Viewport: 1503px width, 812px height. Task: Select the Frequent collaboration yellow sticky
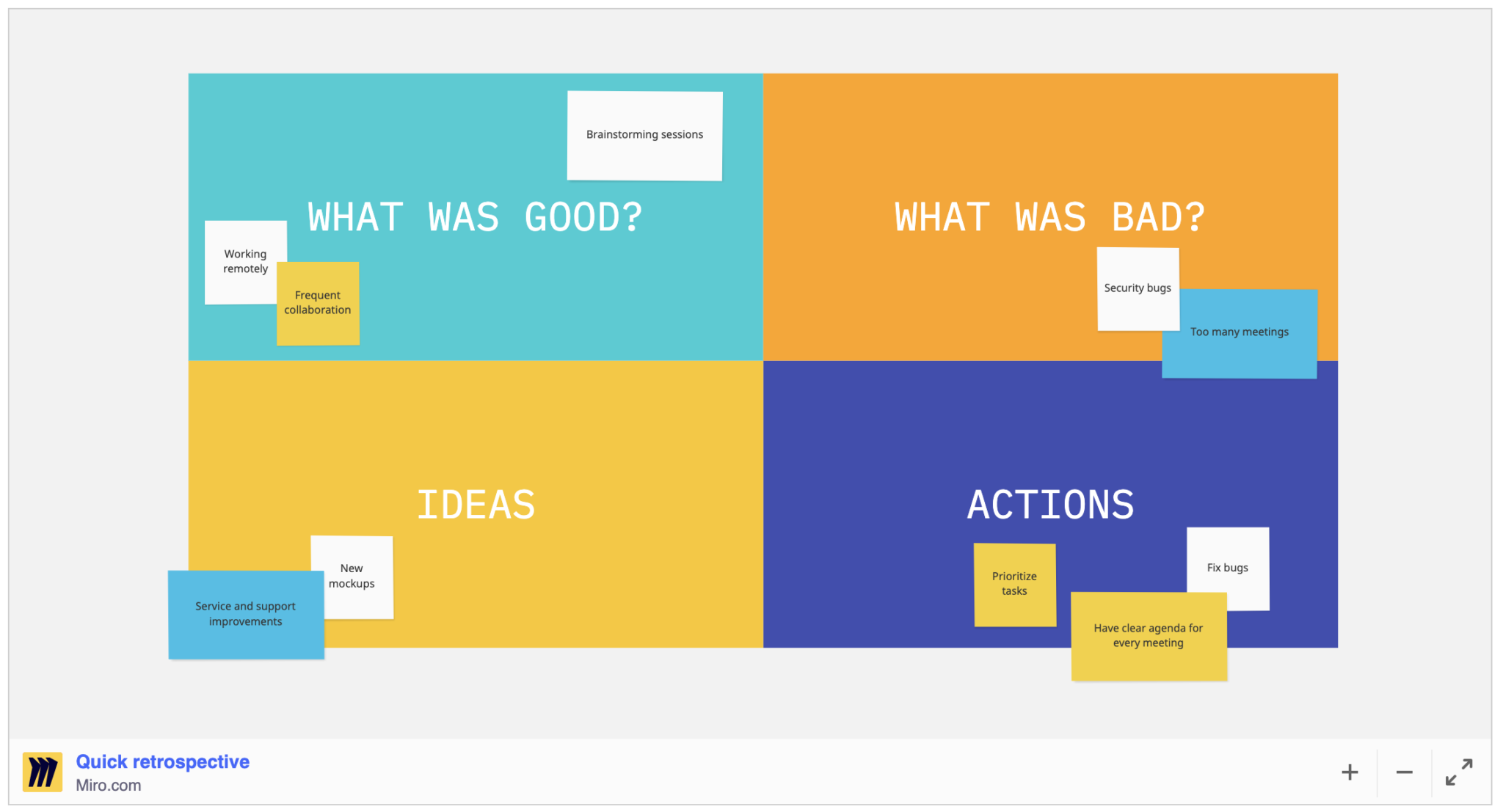[317, 302]
